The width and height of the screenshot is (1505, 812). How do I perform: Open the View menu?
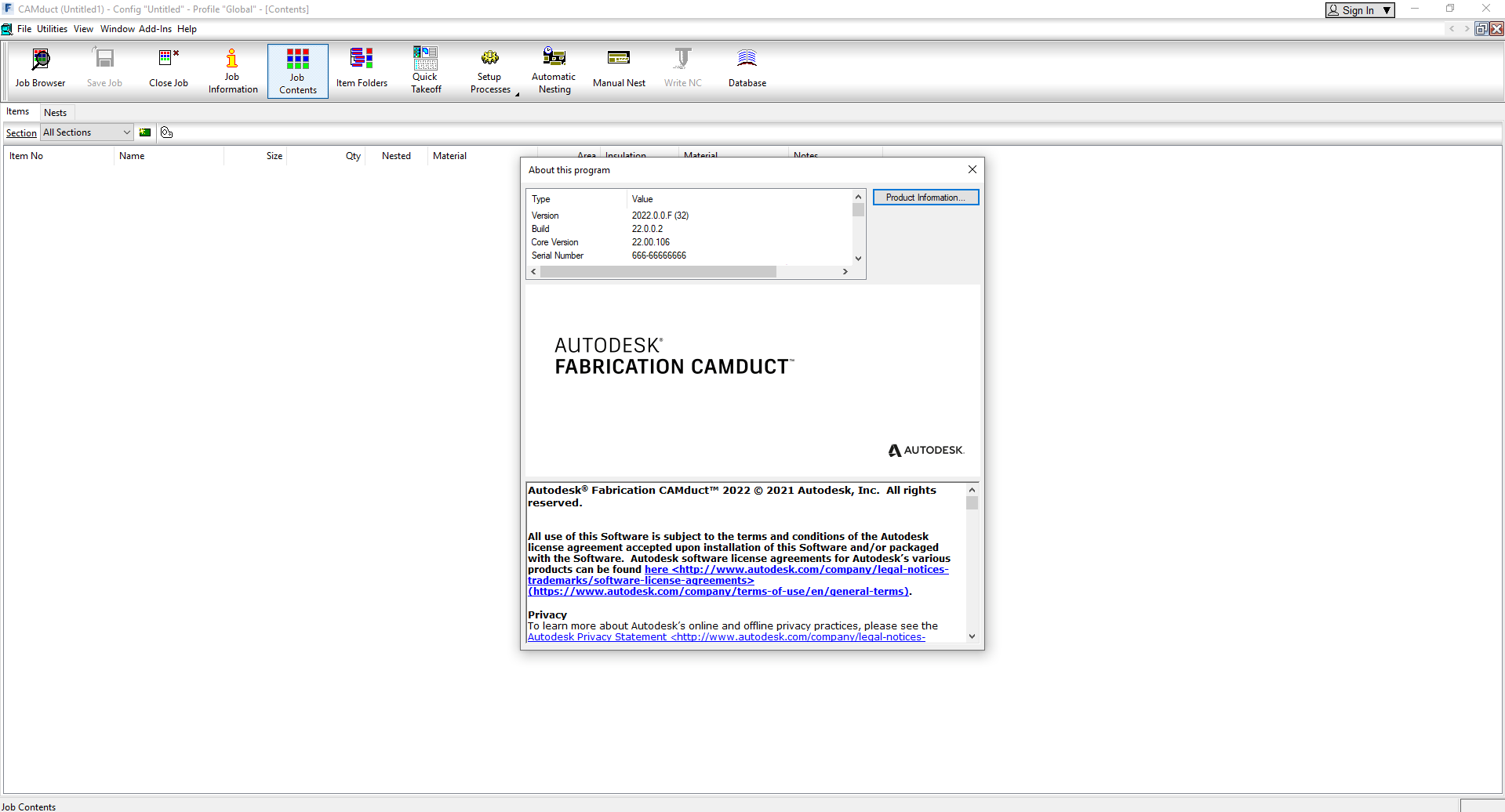(x=83, y=29)
